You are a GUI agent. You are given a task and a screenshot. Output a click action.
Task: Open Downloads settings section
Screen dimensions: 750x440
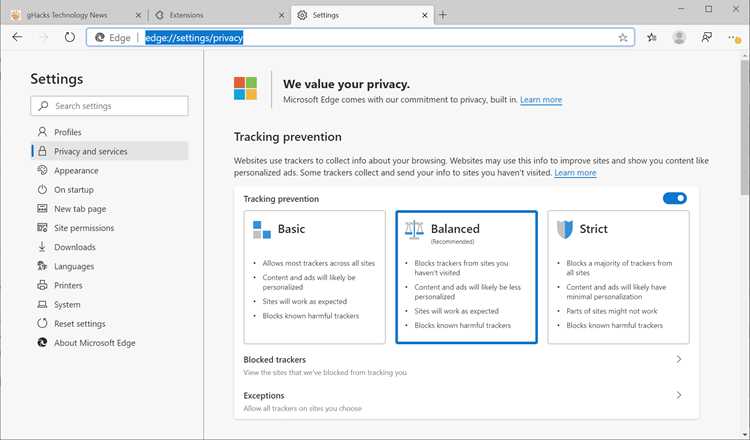click(110, 247)
